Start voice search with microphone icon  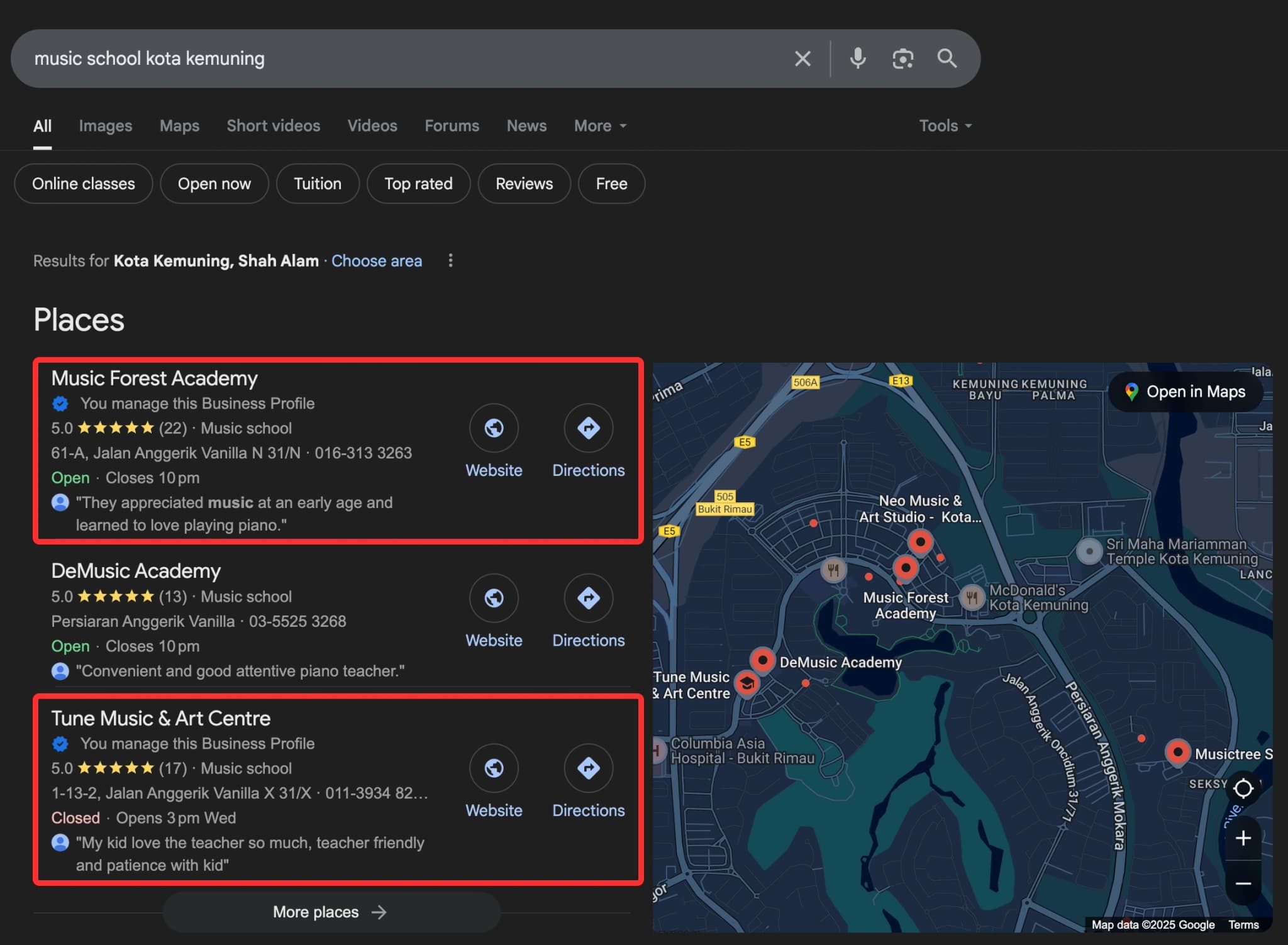(857, 58)
